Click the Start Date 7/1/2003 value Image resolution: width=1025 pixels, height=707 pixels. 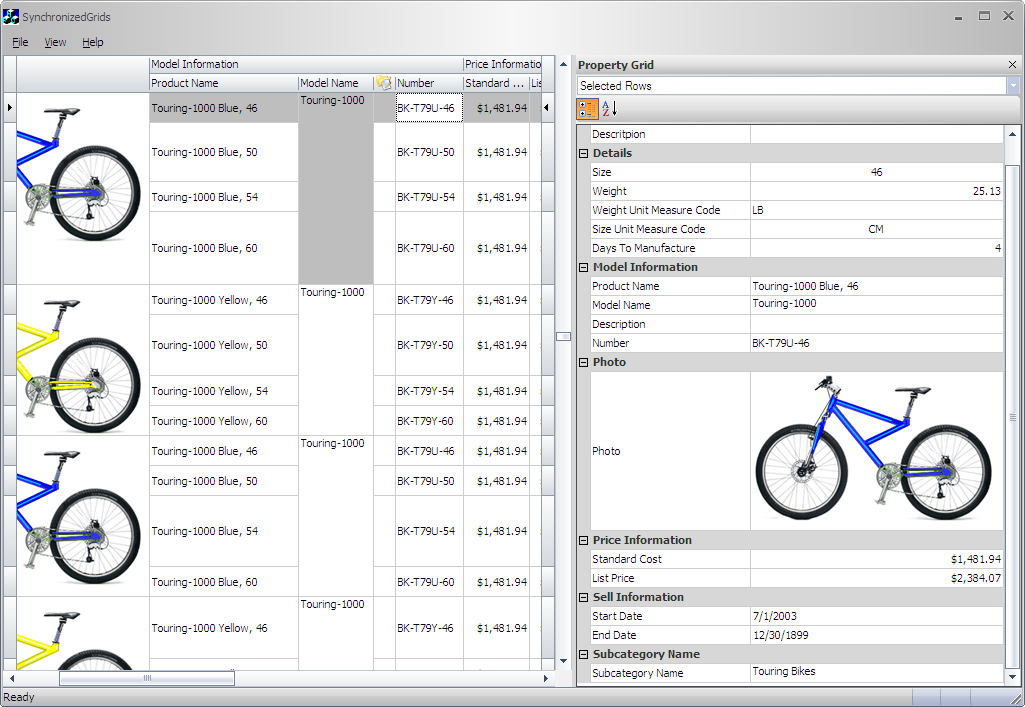[877, 616]
